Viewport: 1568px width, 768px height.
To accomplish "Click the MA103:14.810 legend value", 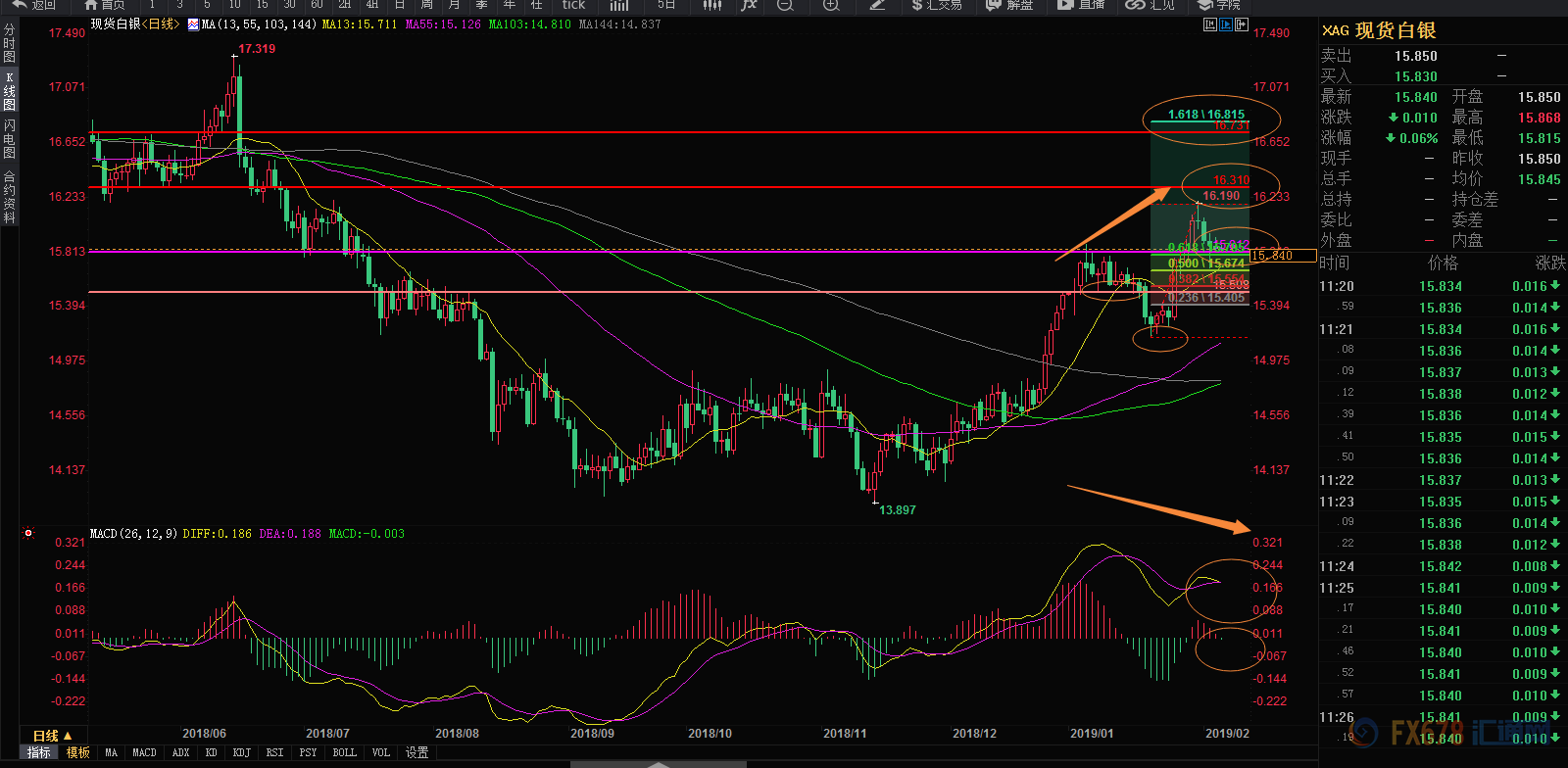I will [x=529, y=24].
